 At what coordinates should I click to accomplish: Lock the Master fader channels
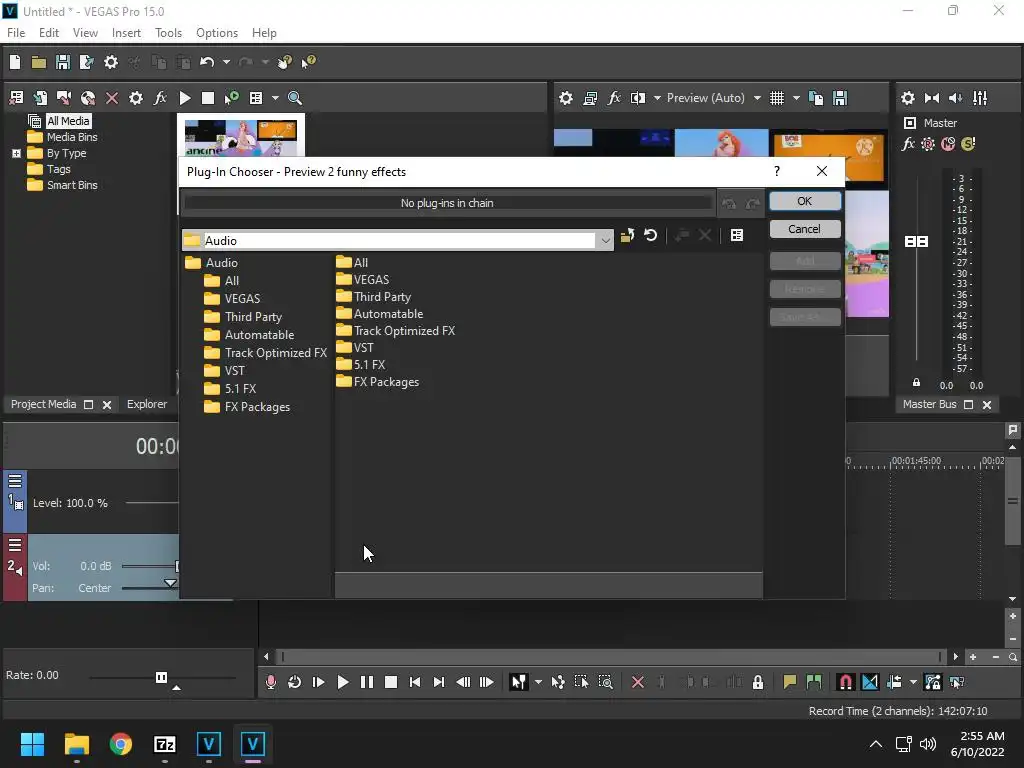[916, 383]
